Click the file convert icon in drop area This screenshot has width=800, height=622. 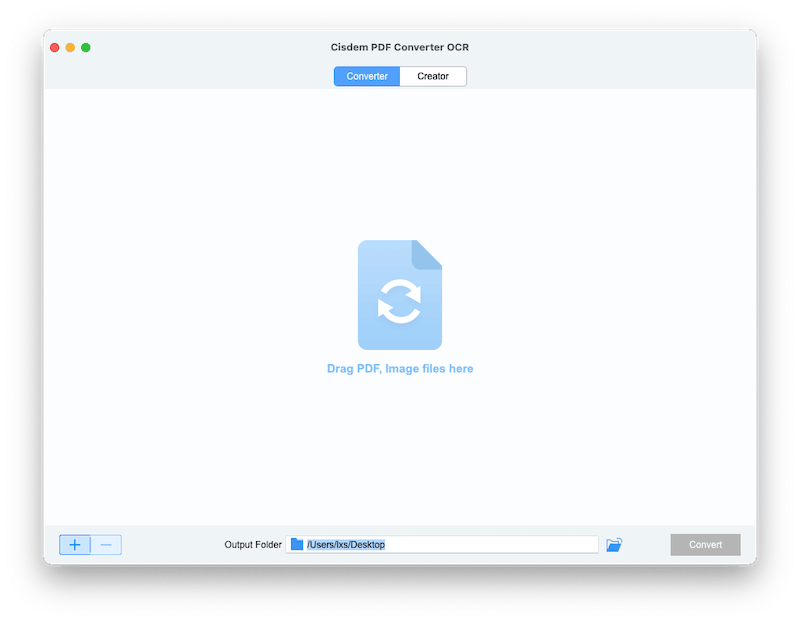pyautogui.click(x=400, y=295)
